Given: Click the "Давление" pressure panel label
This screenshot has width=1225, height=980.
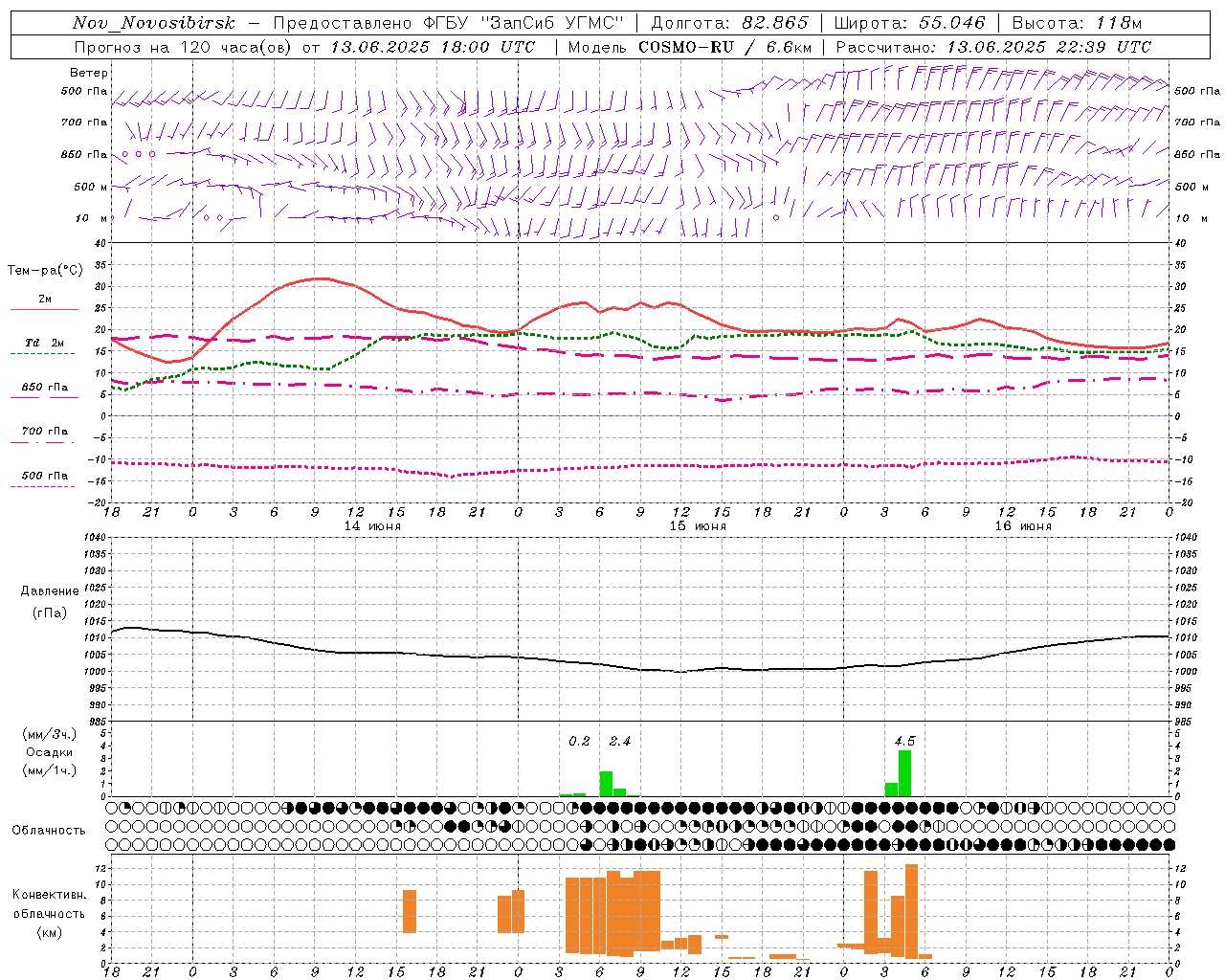Looking at the screenshot, I should [50, 591].
